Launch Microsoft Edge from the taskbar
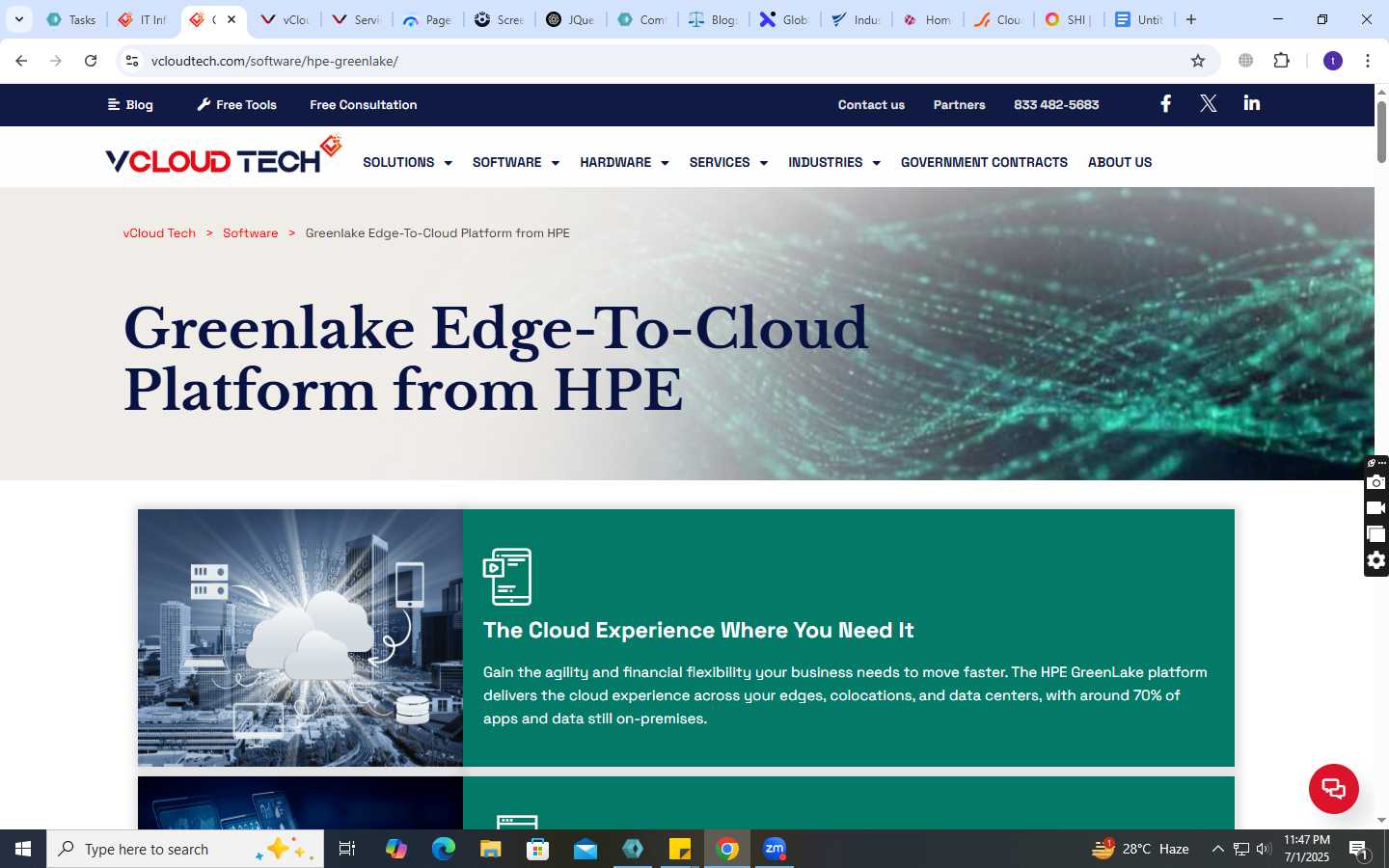 (x=443, y=849)
